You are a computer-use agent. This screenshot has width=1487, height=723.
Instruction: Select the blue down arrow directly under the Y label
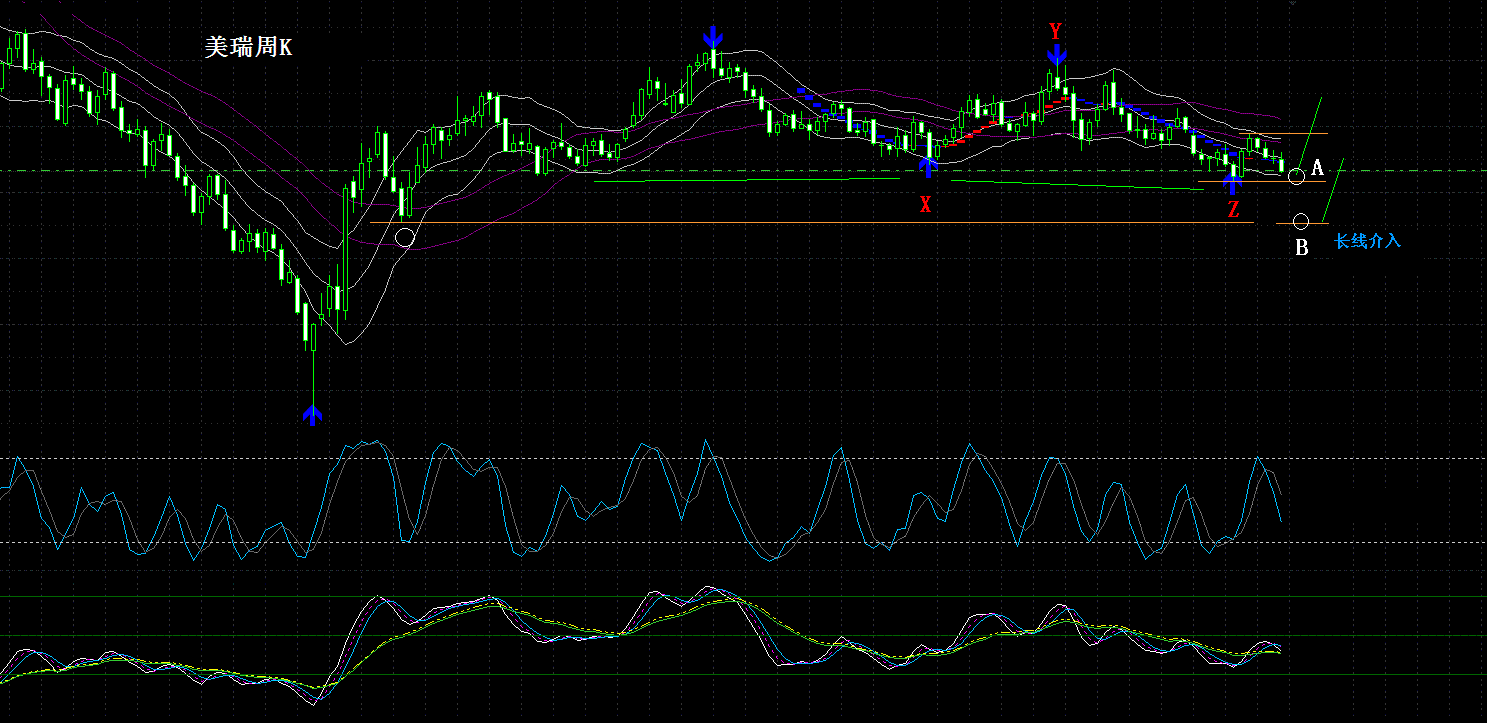point(1058,54)
